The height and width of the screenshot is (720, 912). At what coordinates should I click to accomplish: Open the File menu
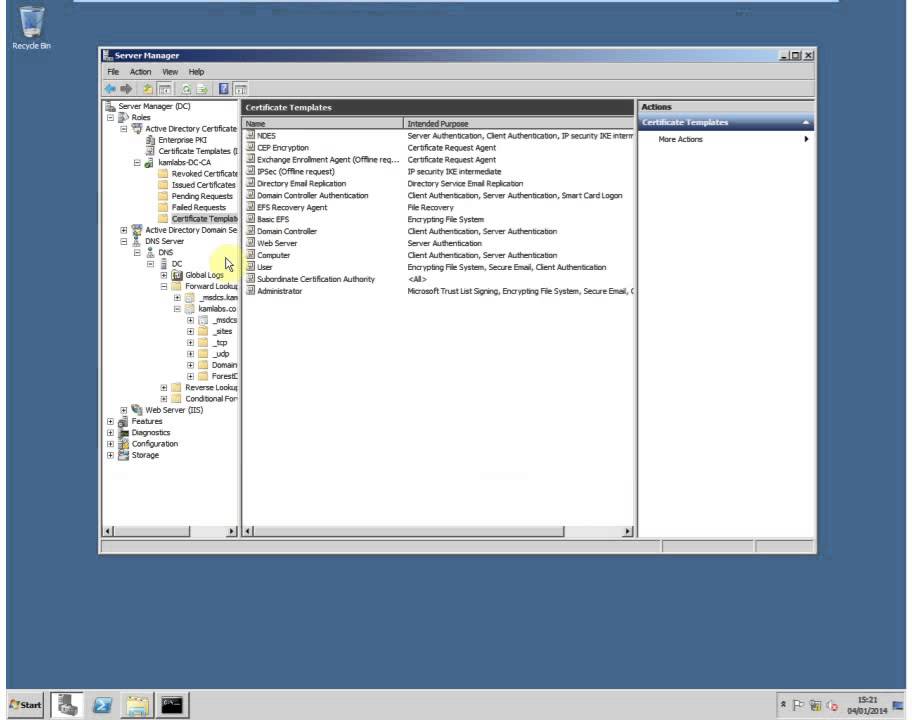click(113, 72)
